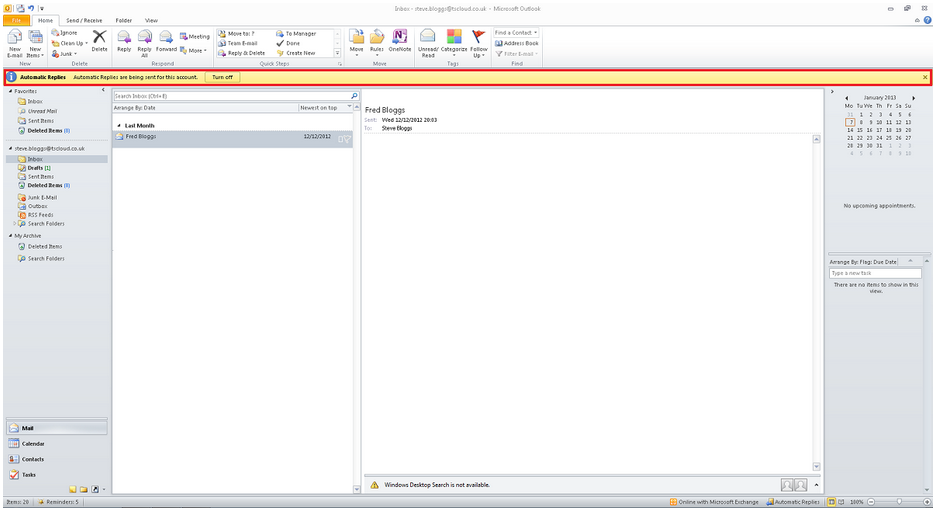The image size is (936, 511).
Task: Collapse the Favorites group
Action: [10, 91]
